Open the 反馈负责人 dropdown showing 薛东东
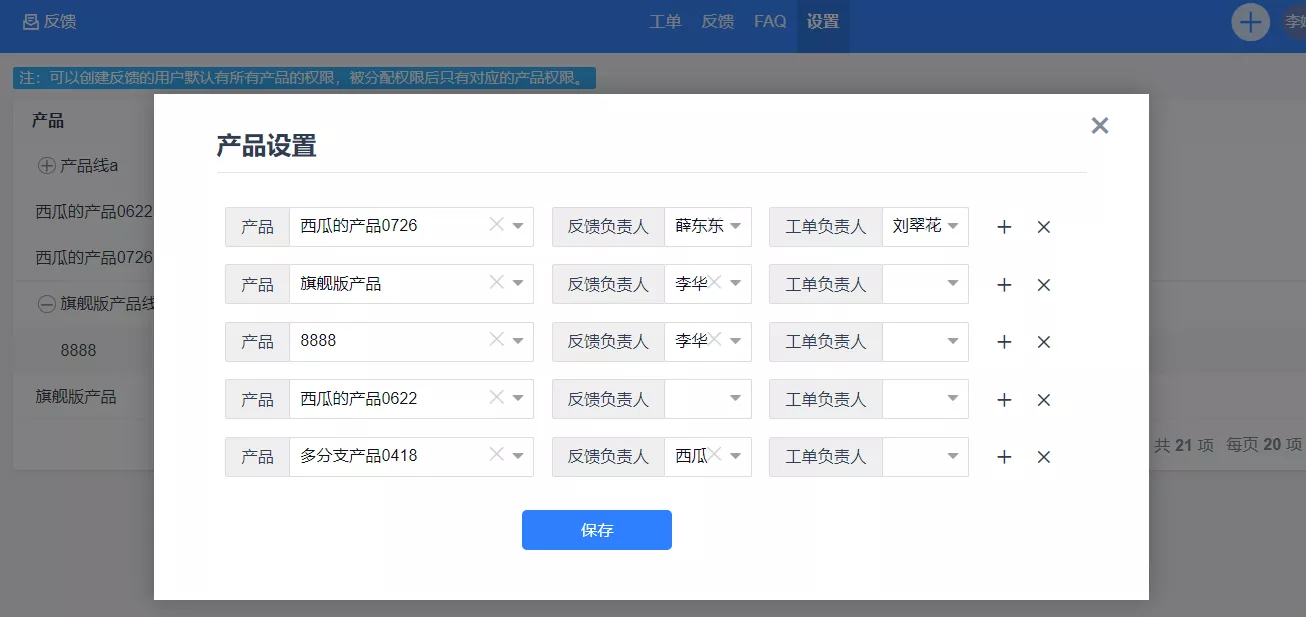Image resolution: width=1306 pixels, height=617 pixels. click(736, 226)
